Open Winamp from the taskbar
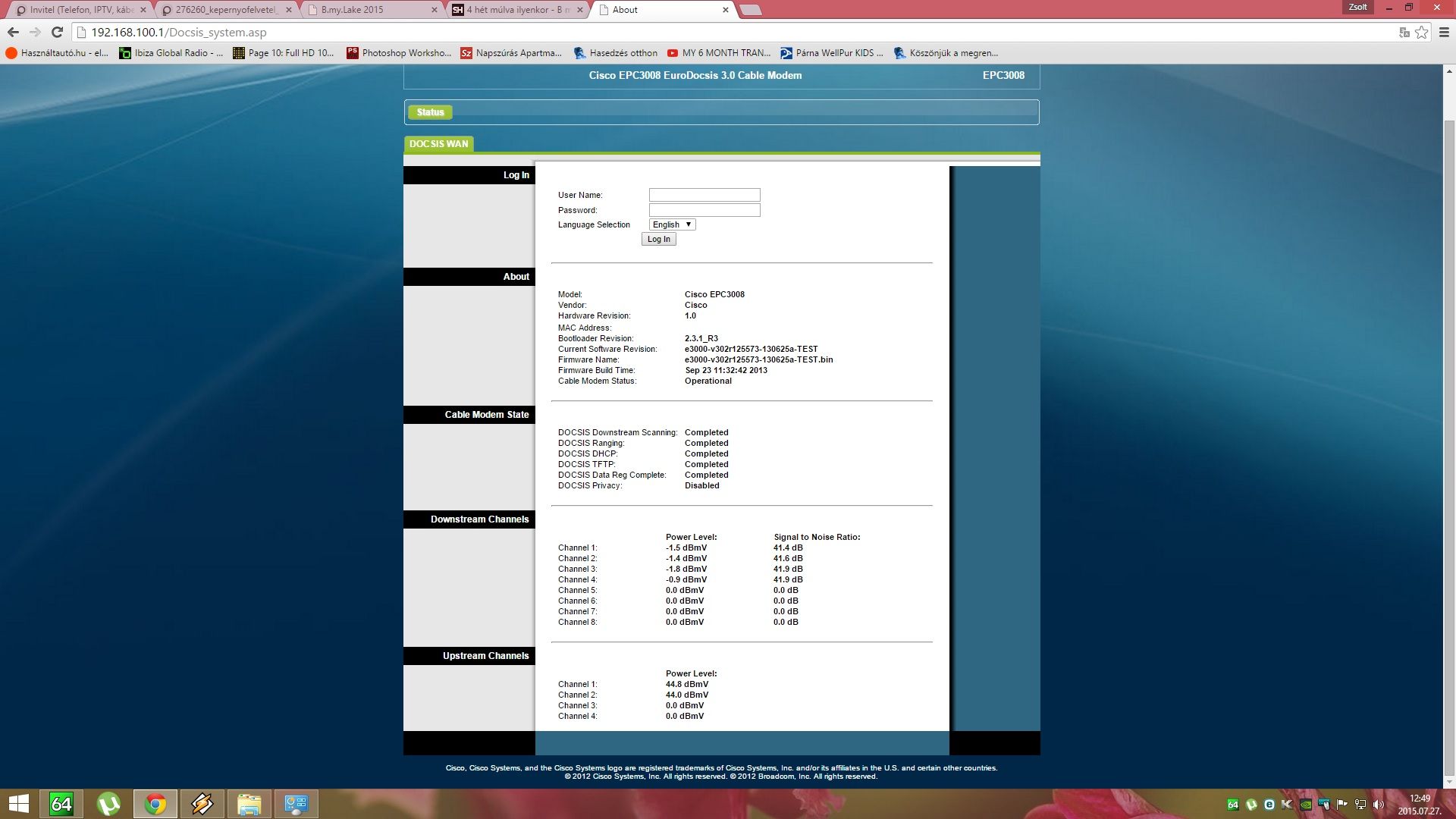1456x819 pixels. pos(202,804)
